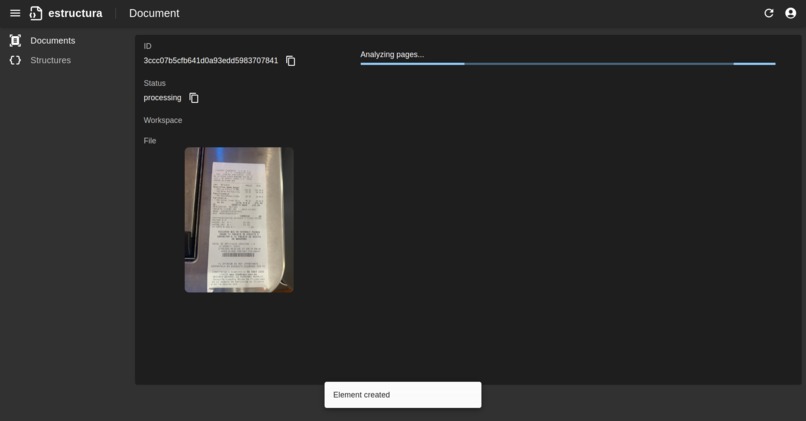
Task: Click the 'File' field label
Action: pos(150,141)
